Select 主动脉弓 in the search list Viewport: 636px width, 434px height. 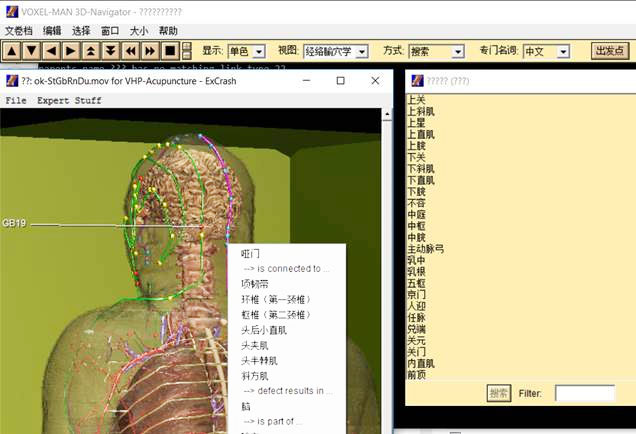tap(425, 249)
